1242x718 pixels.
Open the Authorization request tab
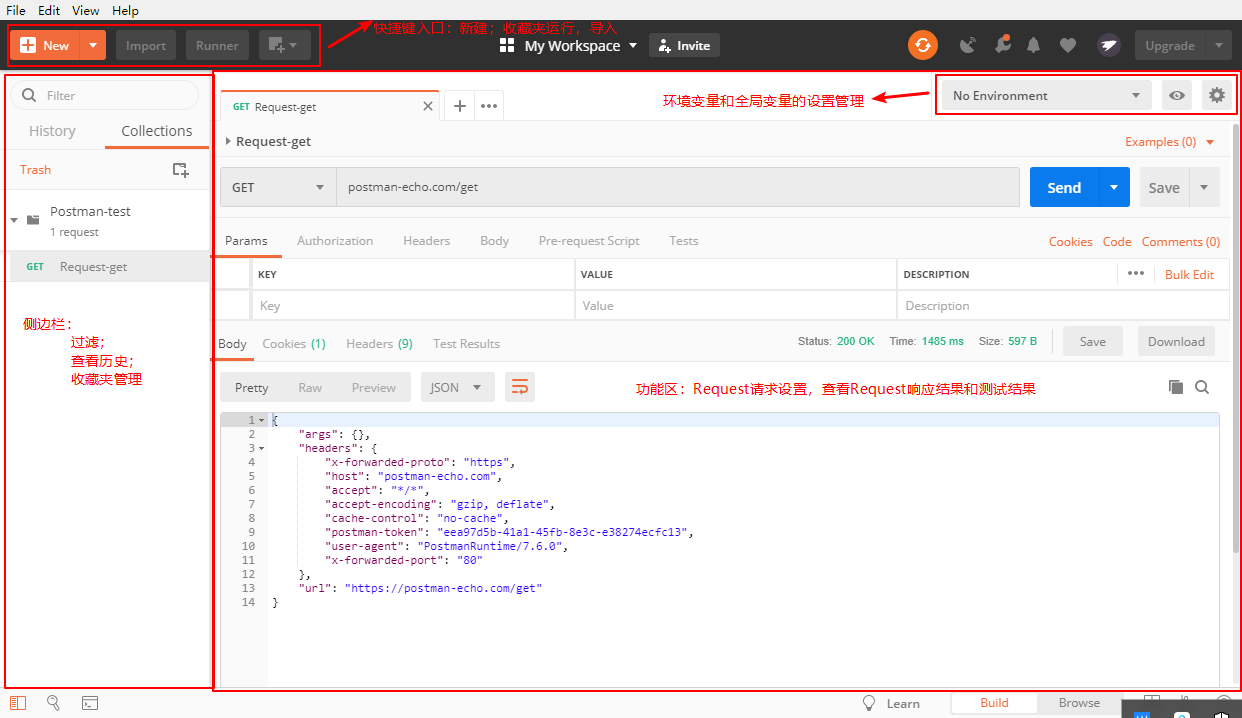[335, 241]
